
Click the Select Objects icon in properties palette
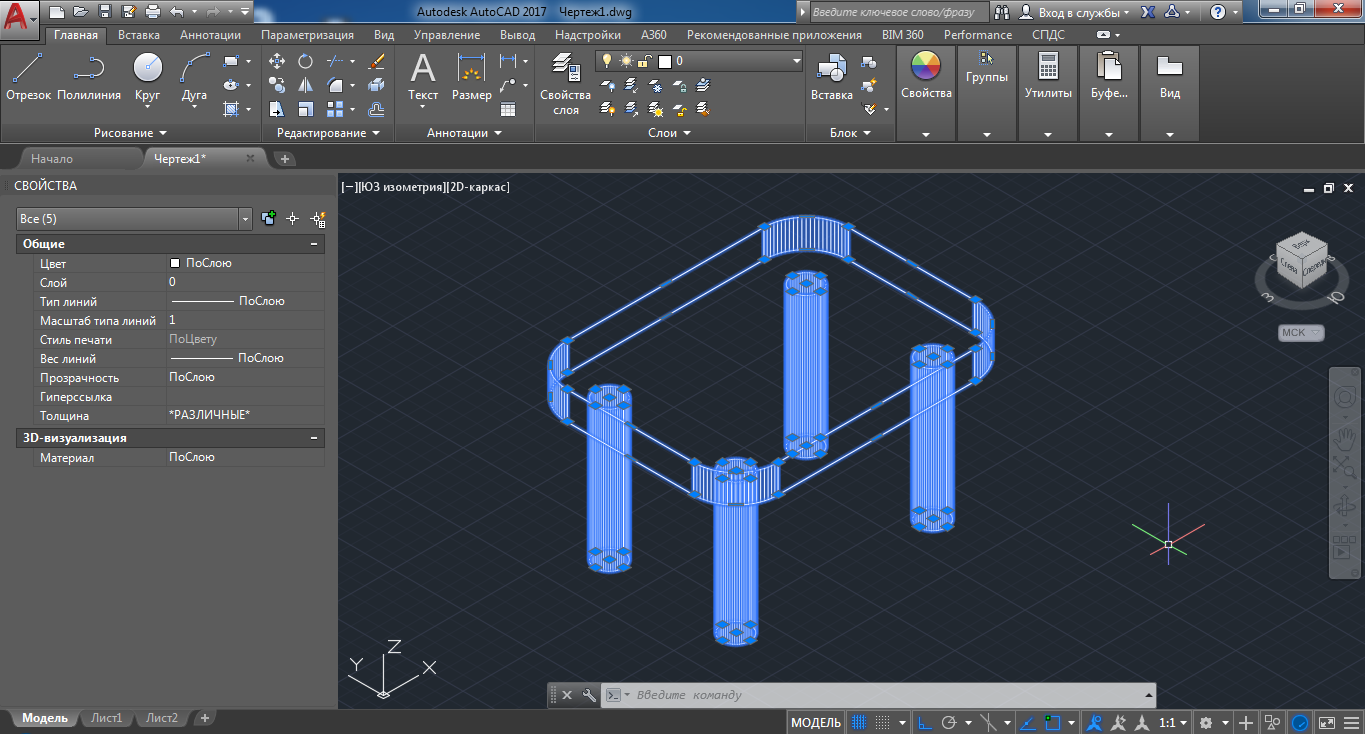[x=293, y=218]
